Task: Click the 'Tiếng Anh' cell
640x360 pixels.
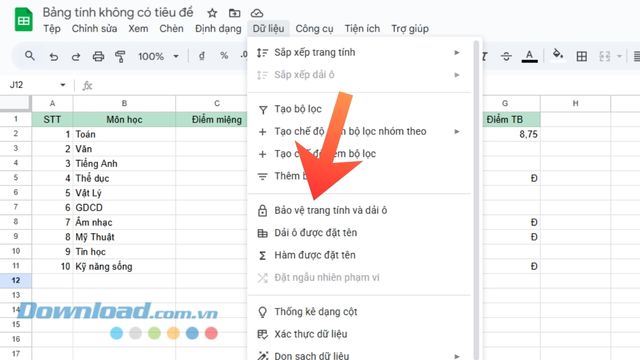Action: point(124,164)
